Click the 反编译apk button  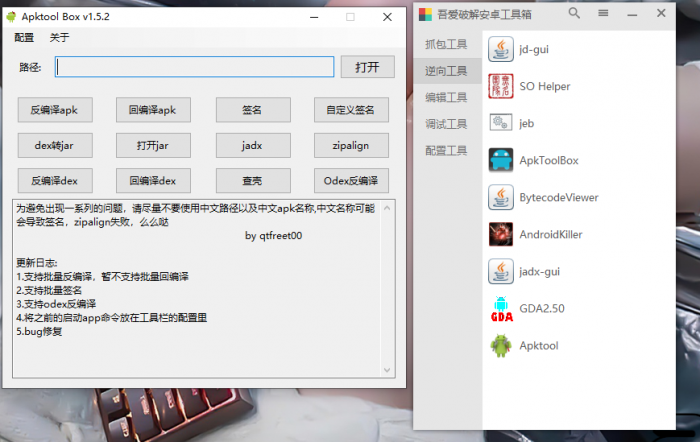[x=55, y=110]
